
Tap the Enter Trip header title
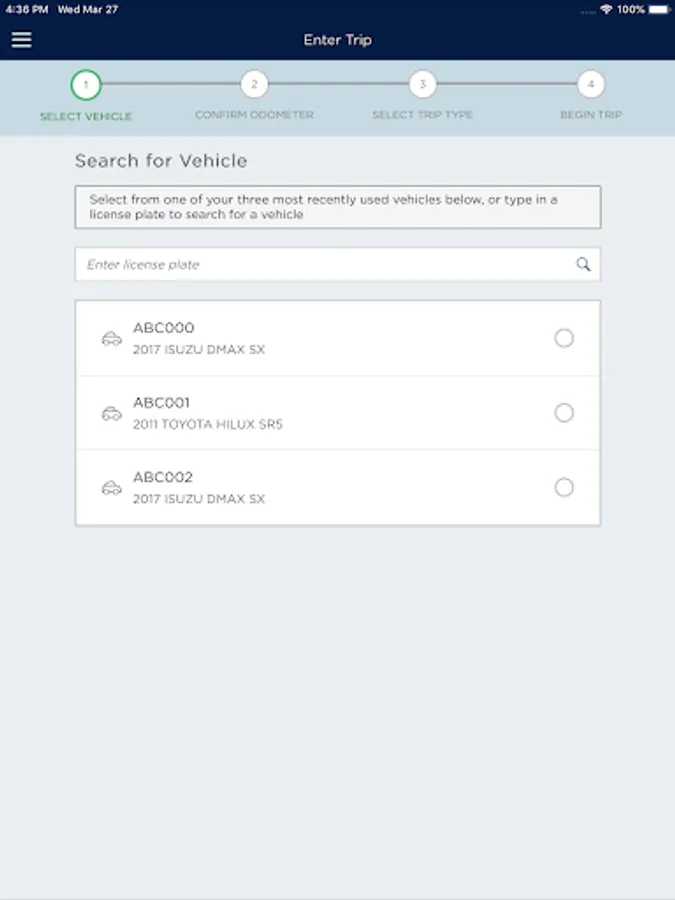[338, 40]
